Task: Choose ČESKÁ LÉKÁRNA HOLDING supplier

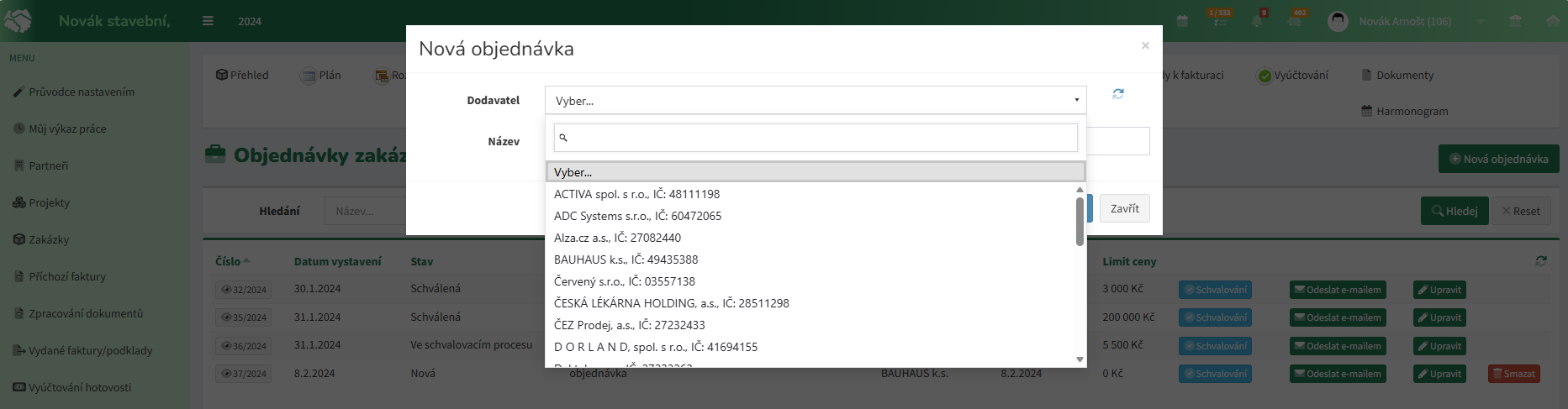Action: point(810,303)
